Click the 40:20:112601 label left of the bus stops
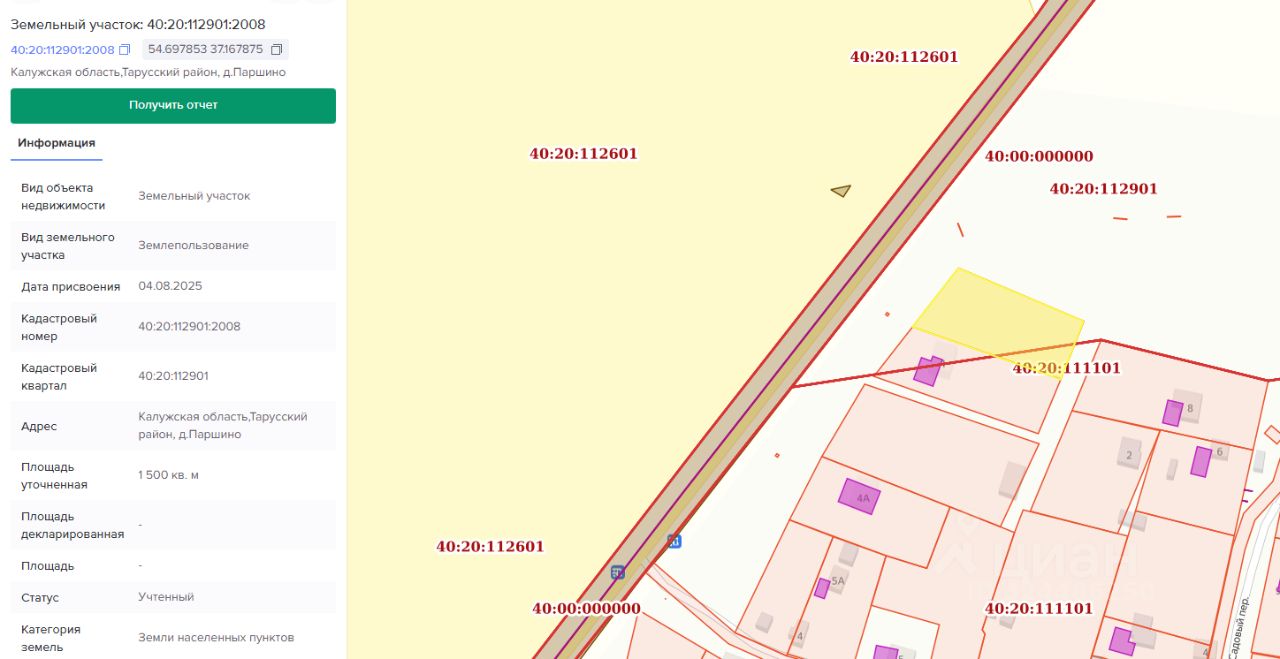This screenshot has width=1280, height=659. coord(490,546)
